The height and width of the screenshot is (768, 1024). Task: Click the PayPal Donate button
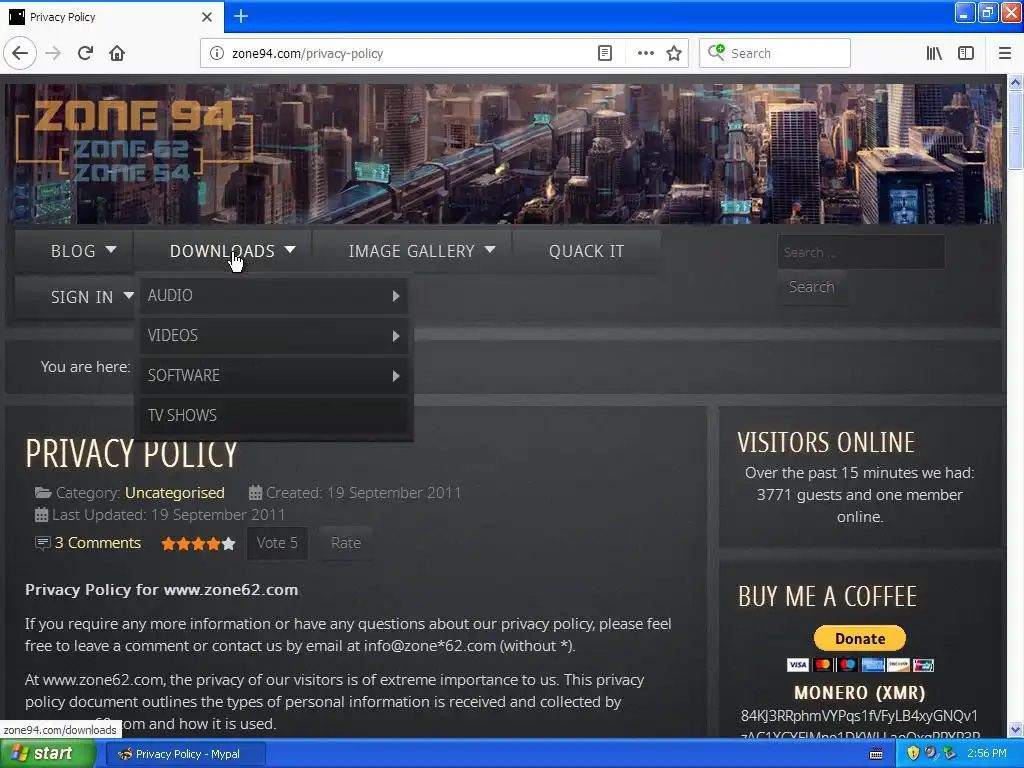point(860,638)
